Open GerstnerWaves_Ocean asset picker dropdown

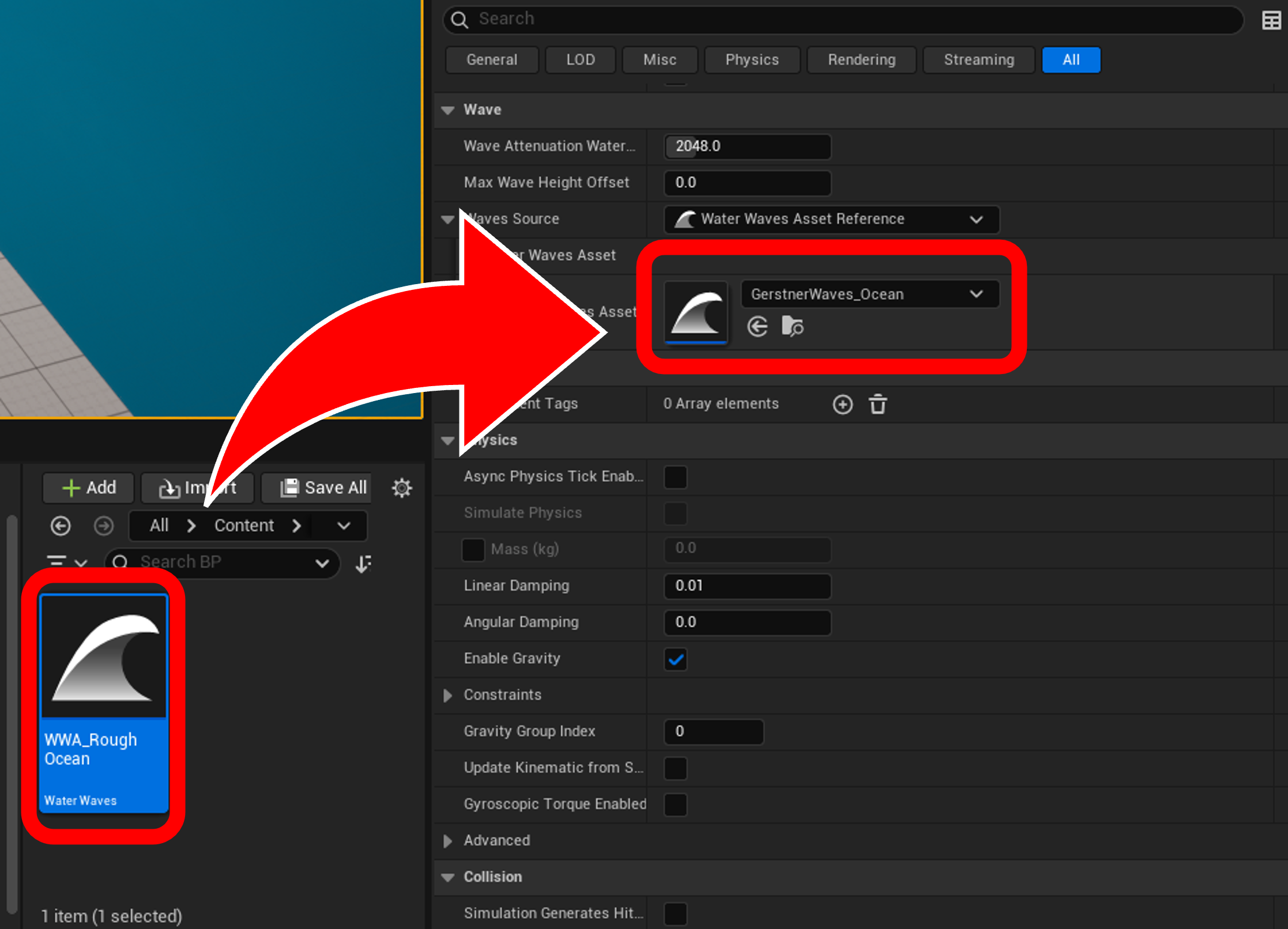tap(869, 294)
